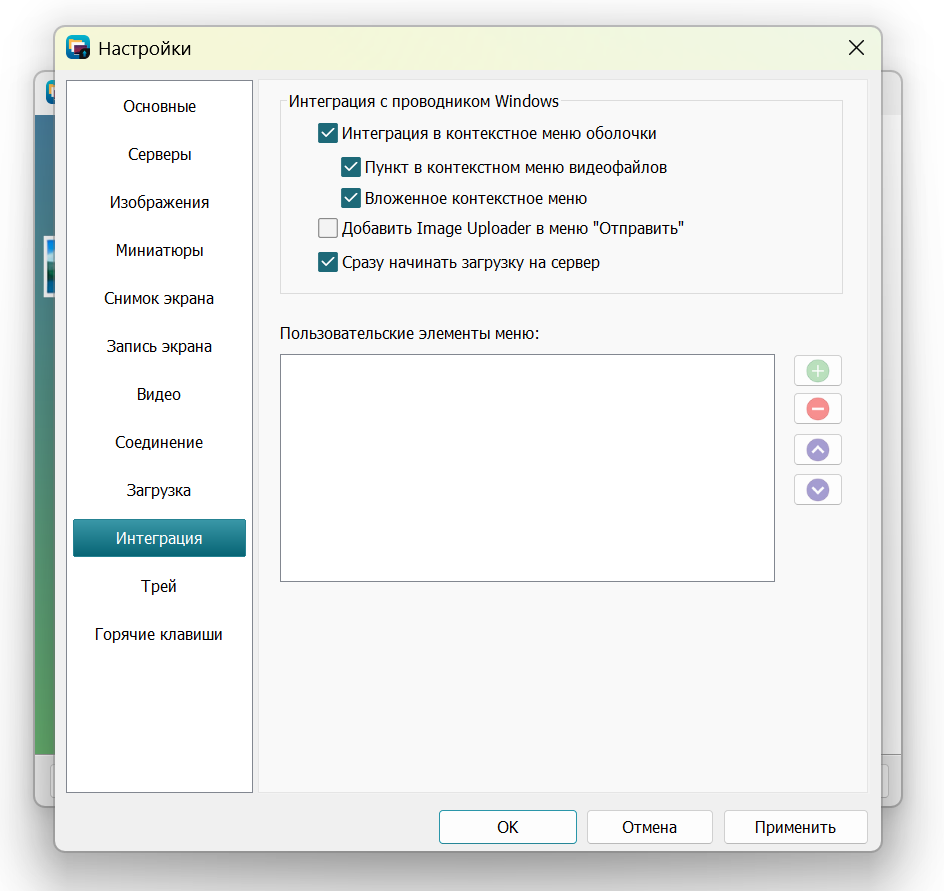Open Горячие клавиши settings

click(x=160, y=635)
